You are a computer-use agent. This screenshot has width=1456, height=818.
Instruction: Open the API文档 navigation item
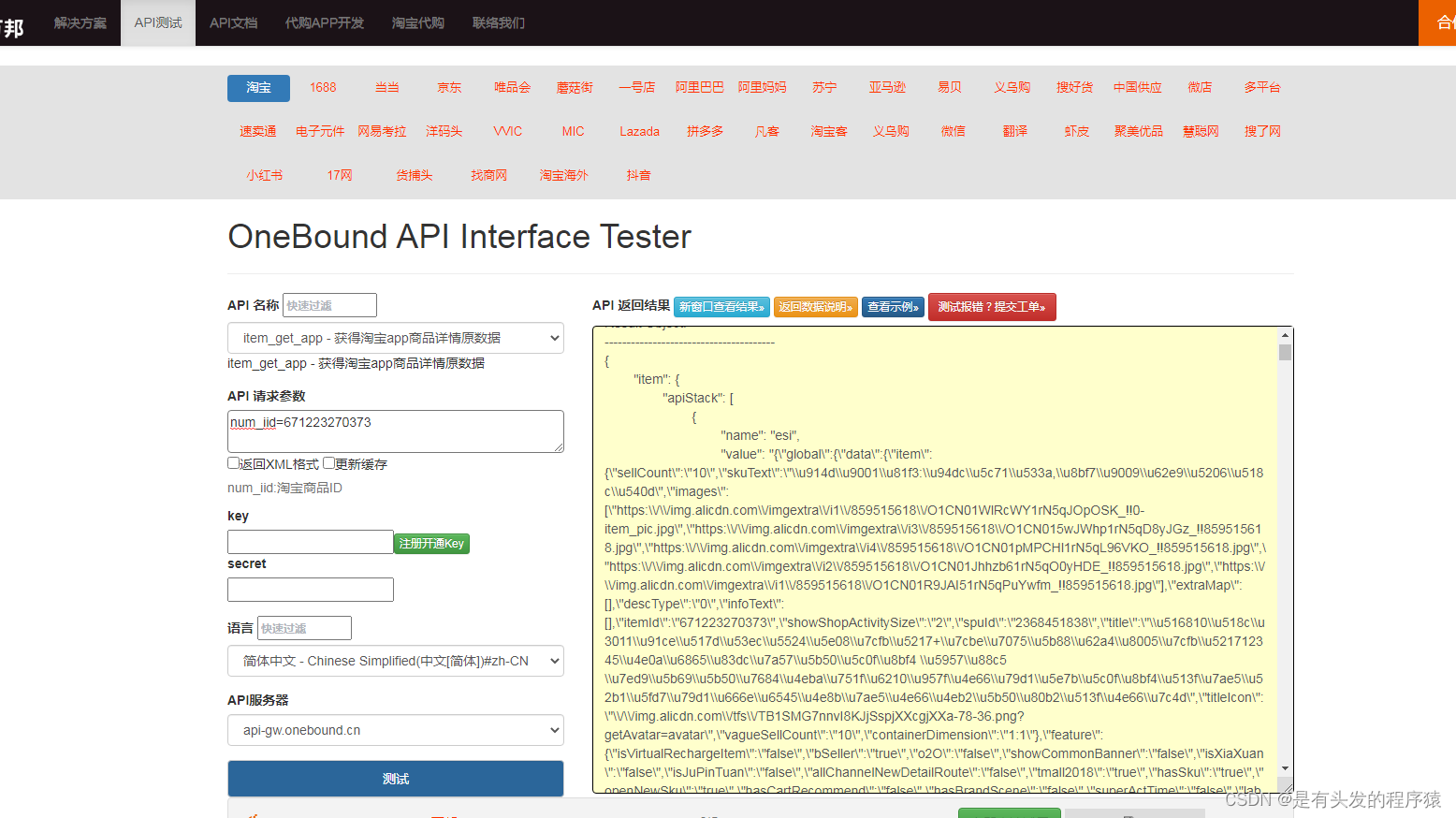tap(233, 22)
